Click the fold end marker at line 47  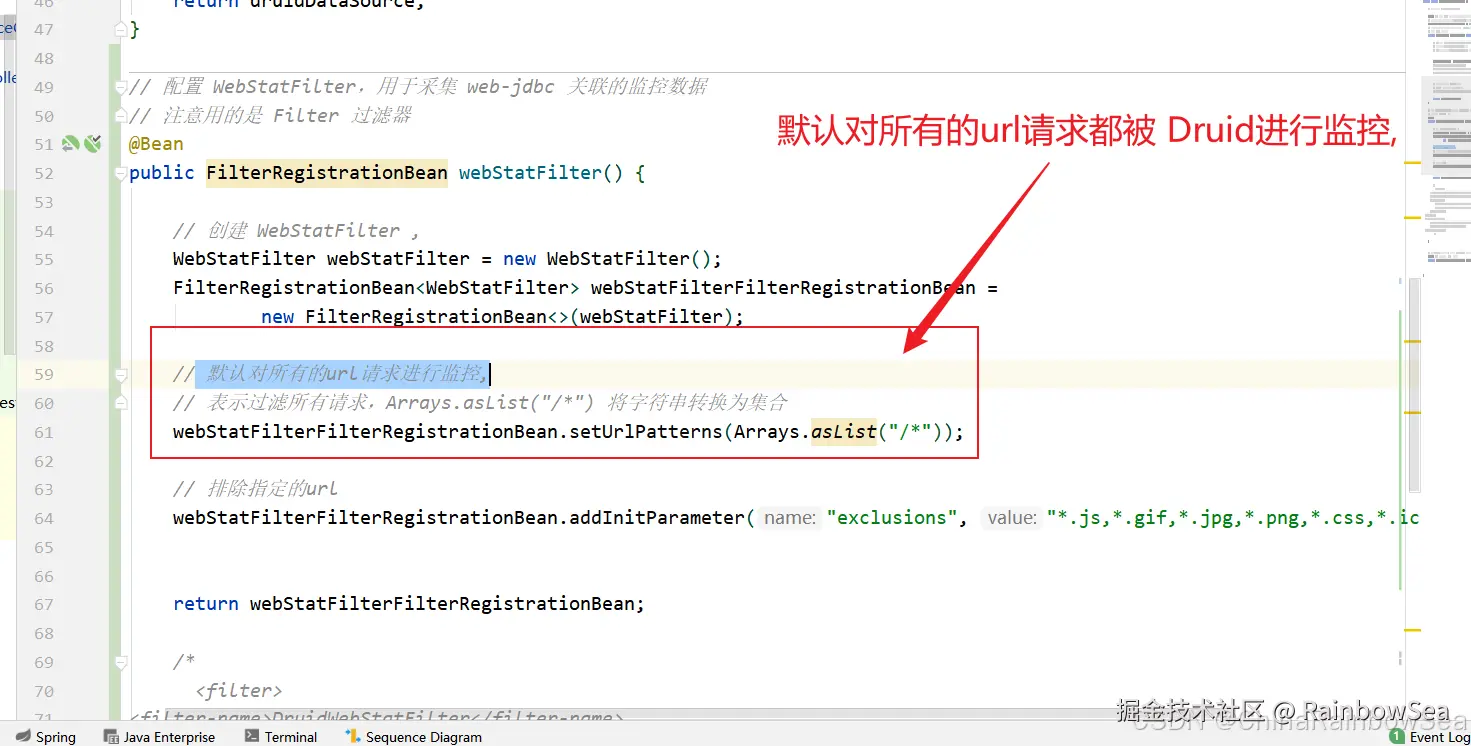point(121,30)
